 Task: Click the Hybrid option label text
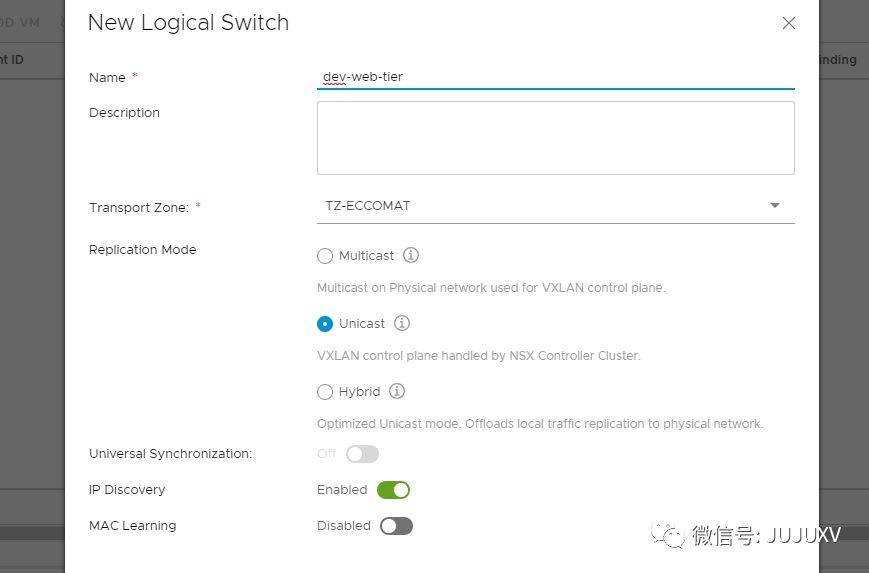pyautogui.click(x=359, y=392)
